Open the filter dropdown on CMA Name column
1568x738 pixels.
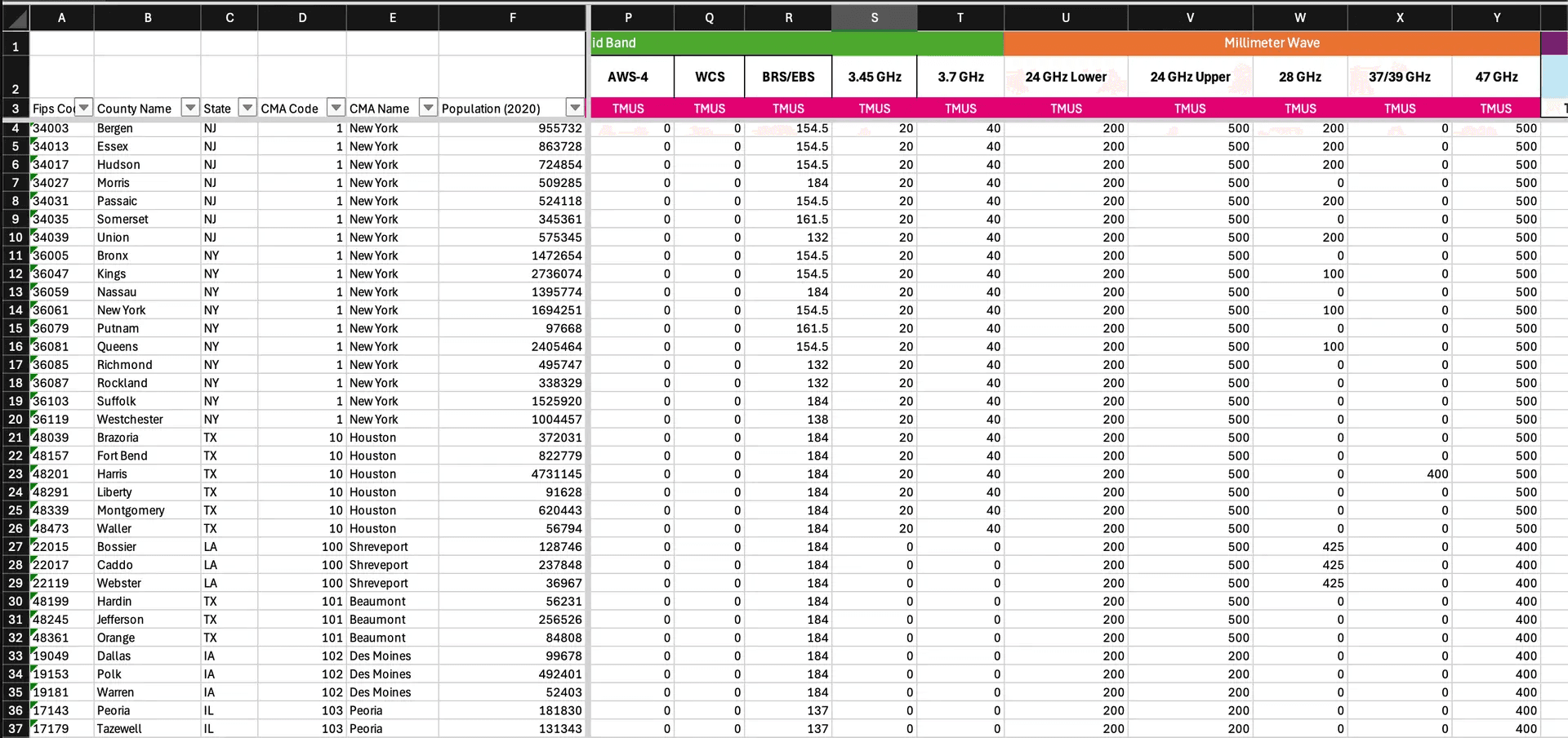pyautogui.click(x=429, y=107)
